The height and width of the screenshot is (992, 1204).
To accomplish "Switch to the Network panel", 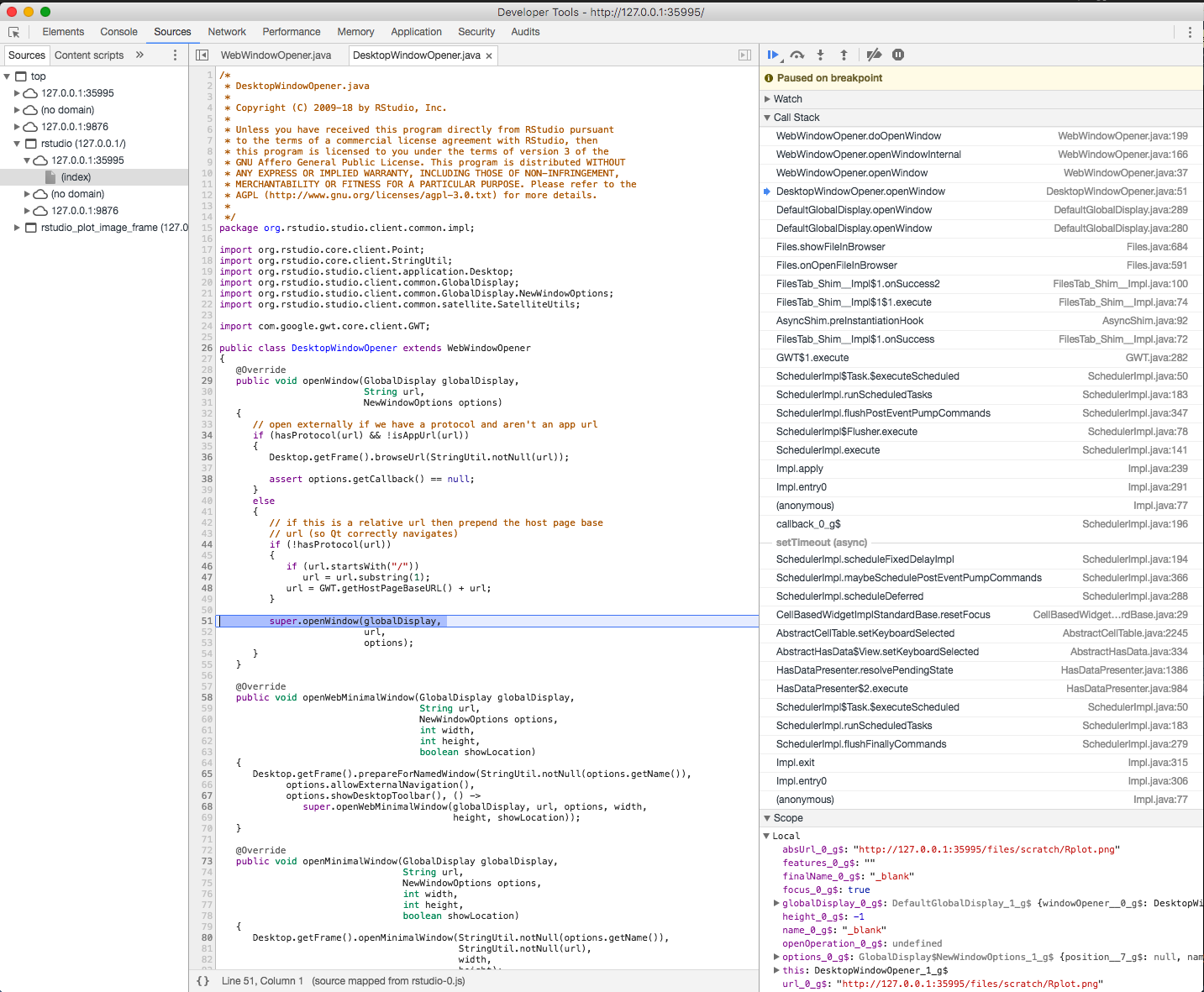I will [226, 32].
